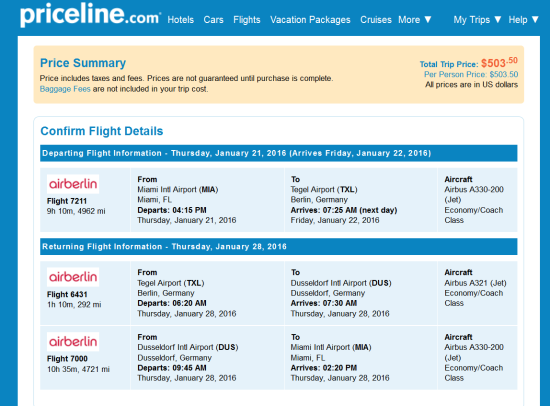
Task: Click airberlin logo for Flight 7211
Action: click(73, 184)
